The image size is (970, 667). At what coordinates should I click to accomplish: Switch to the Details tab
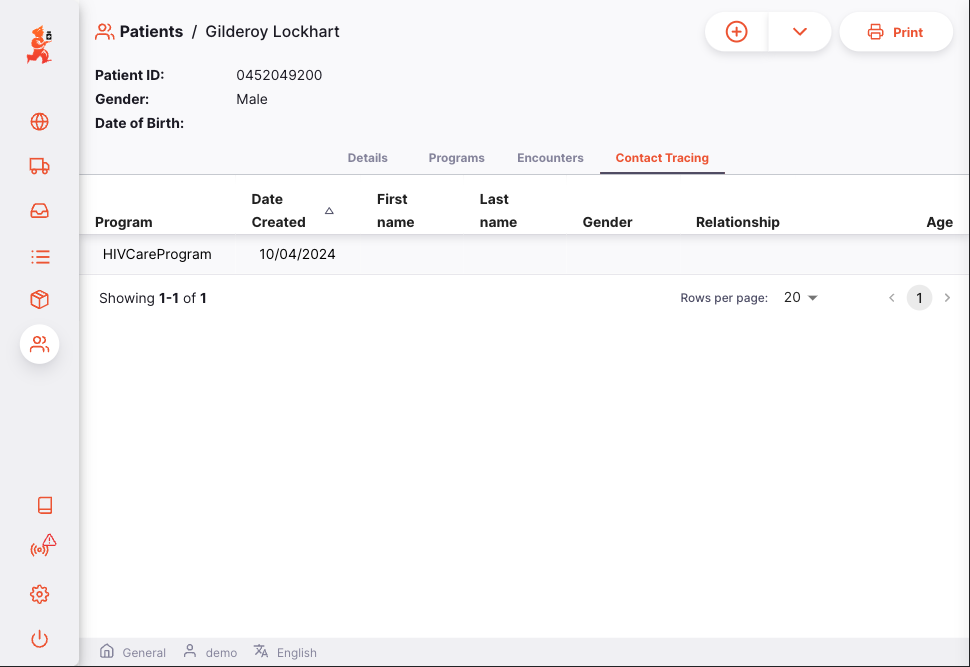click(x=367, y=158)
